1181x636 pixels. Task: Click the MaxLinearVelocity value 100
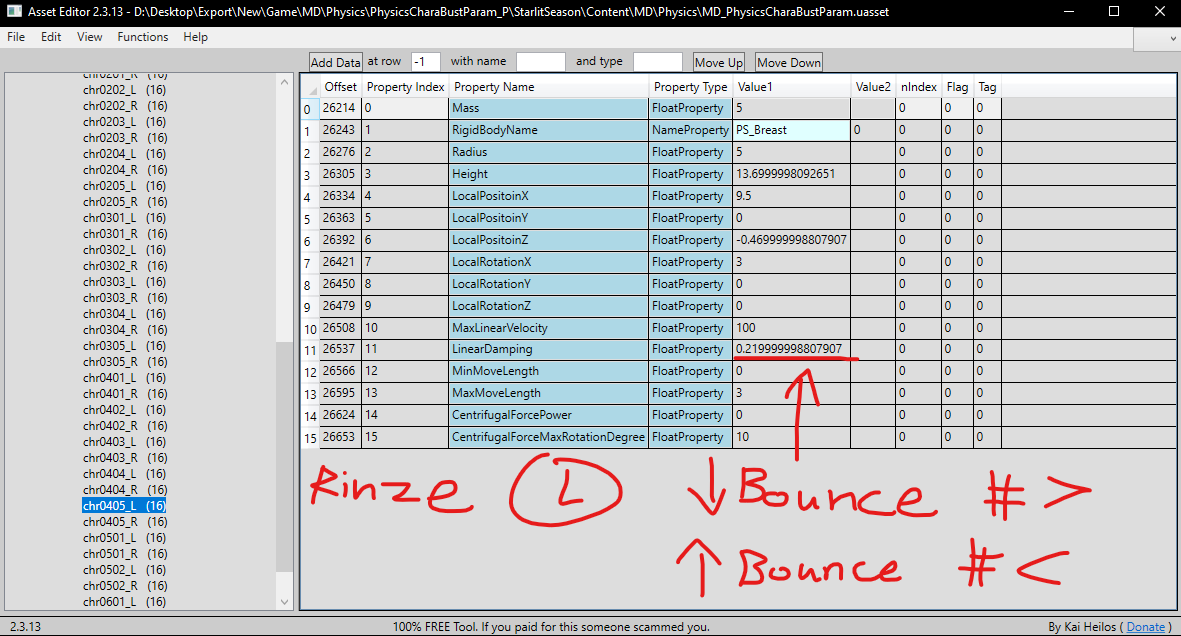coord(792,328)
